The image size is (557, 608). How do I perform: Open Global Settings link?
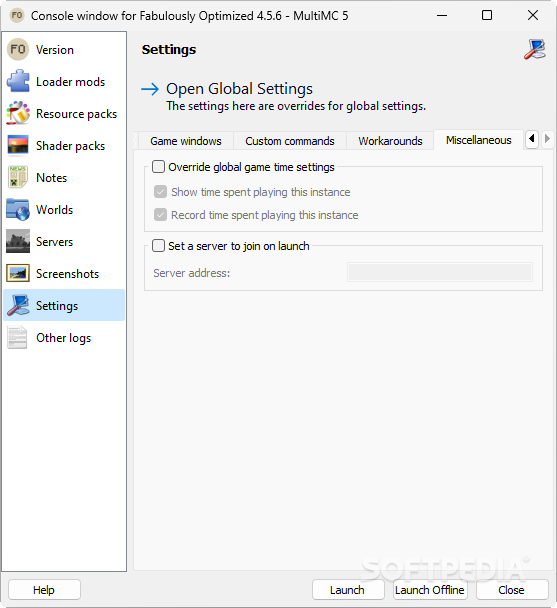[x=239, y=89]
